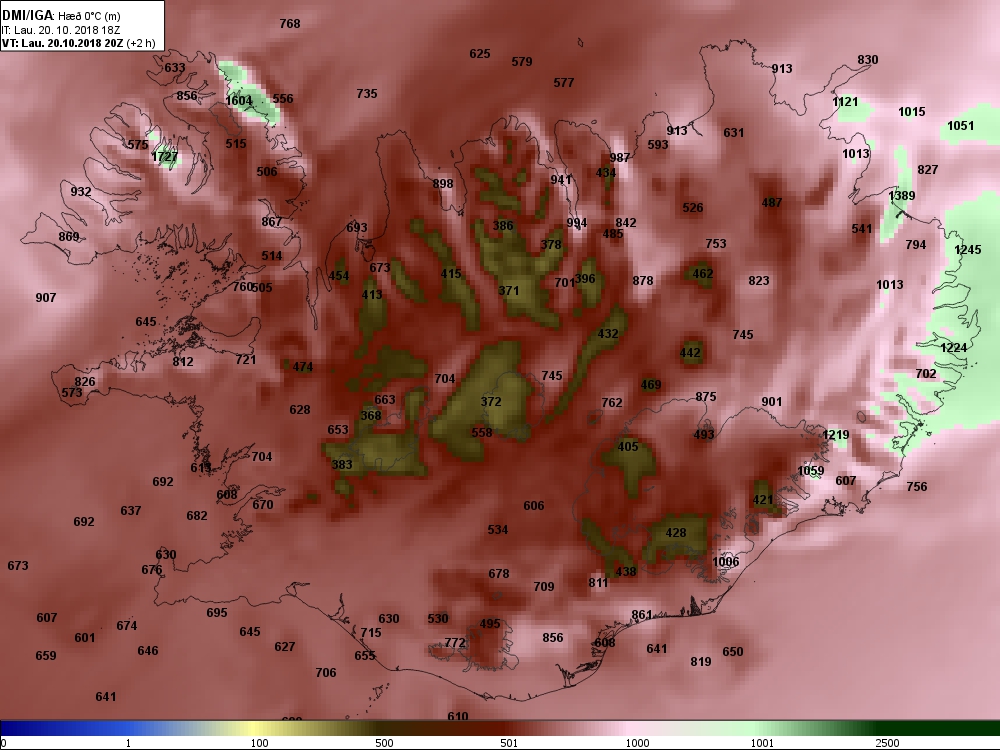Select the 735 height value
The height and width of the screenshot is (750, 1000).
point(367,94)
